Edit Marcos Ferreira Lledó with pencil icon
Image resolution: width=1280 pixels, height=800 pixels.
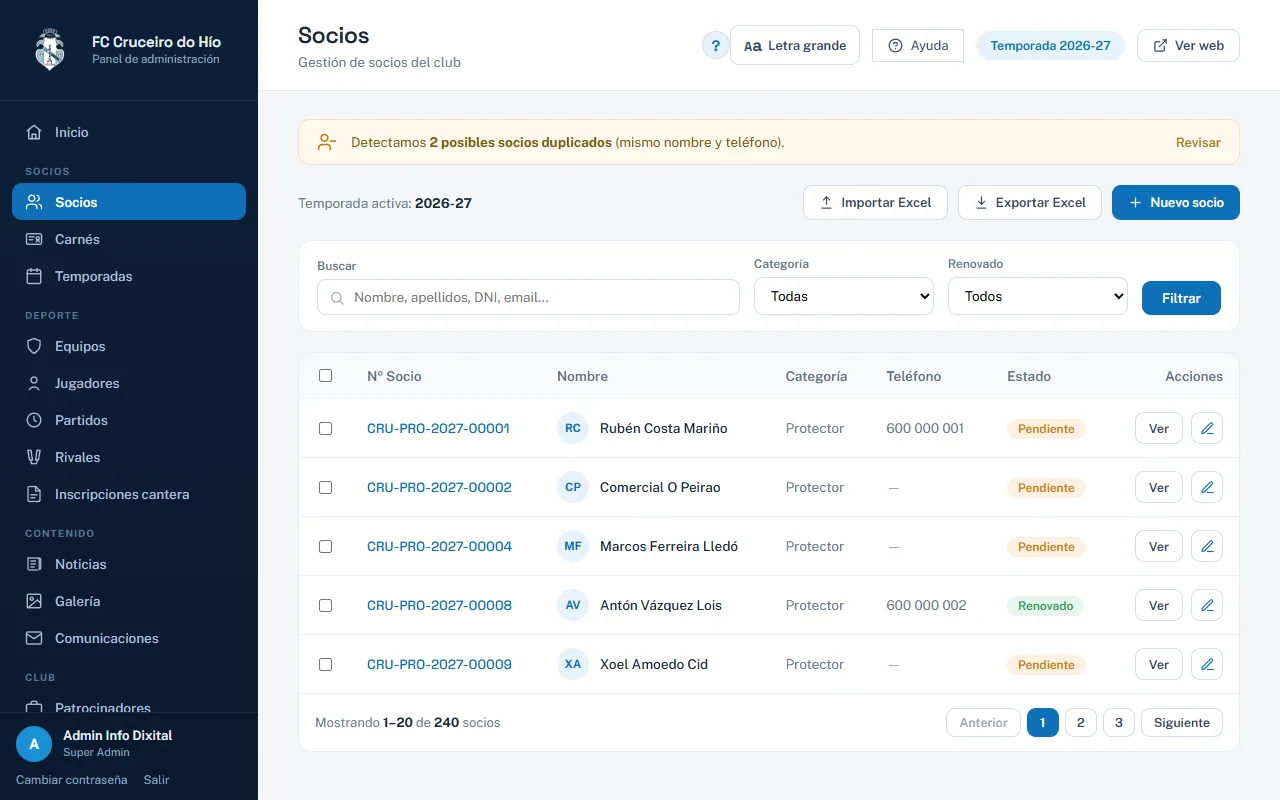1207,546
